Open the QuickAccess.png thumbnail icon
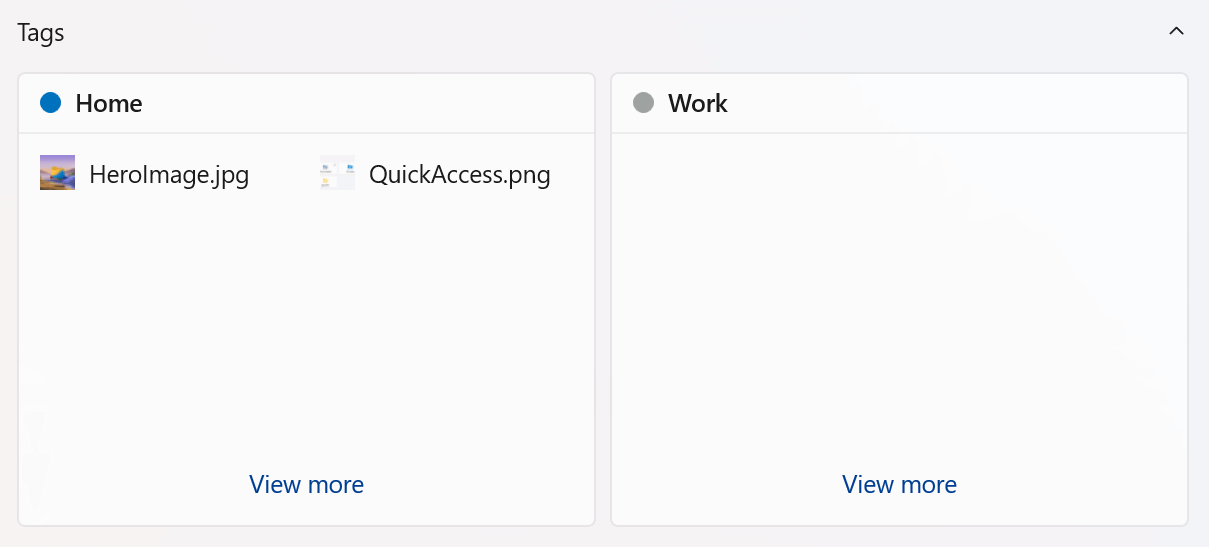 point(337,173)
